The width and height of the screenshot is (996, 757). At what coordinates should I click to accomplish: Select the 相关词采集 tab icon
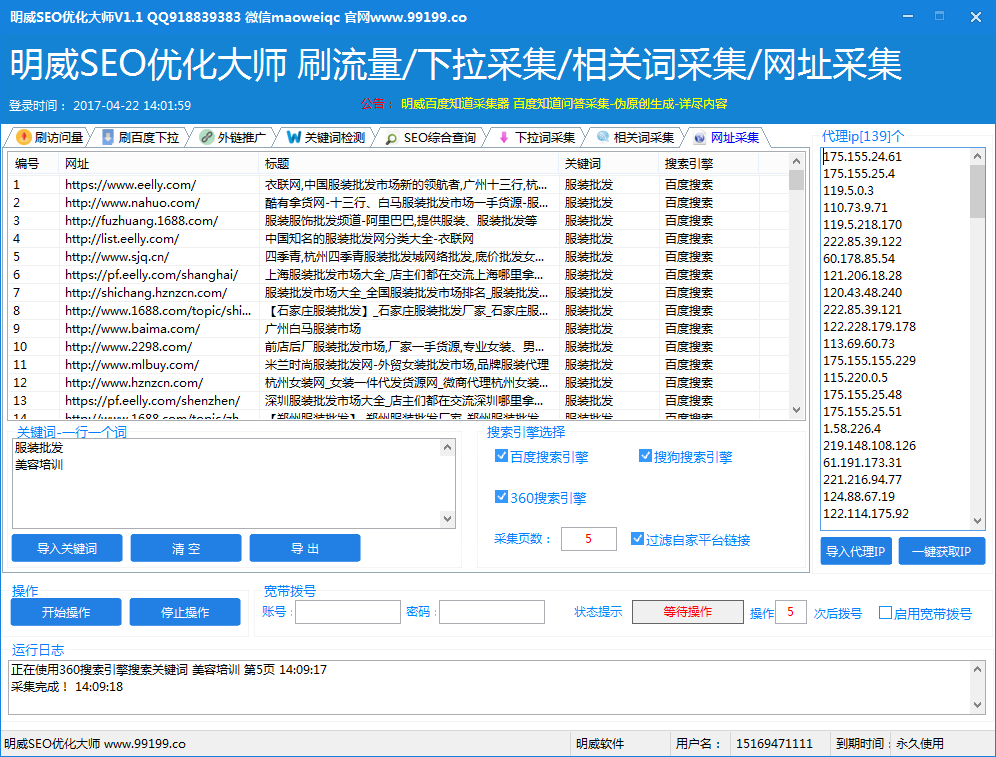pos(602,138)
